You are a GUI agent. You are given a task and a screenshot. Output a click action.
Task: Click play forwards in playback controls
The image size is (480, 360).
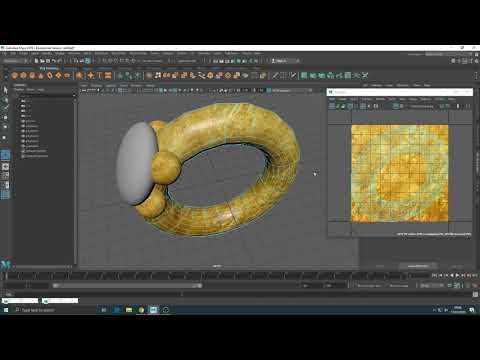pyautogui.click(x=458, y=276)
